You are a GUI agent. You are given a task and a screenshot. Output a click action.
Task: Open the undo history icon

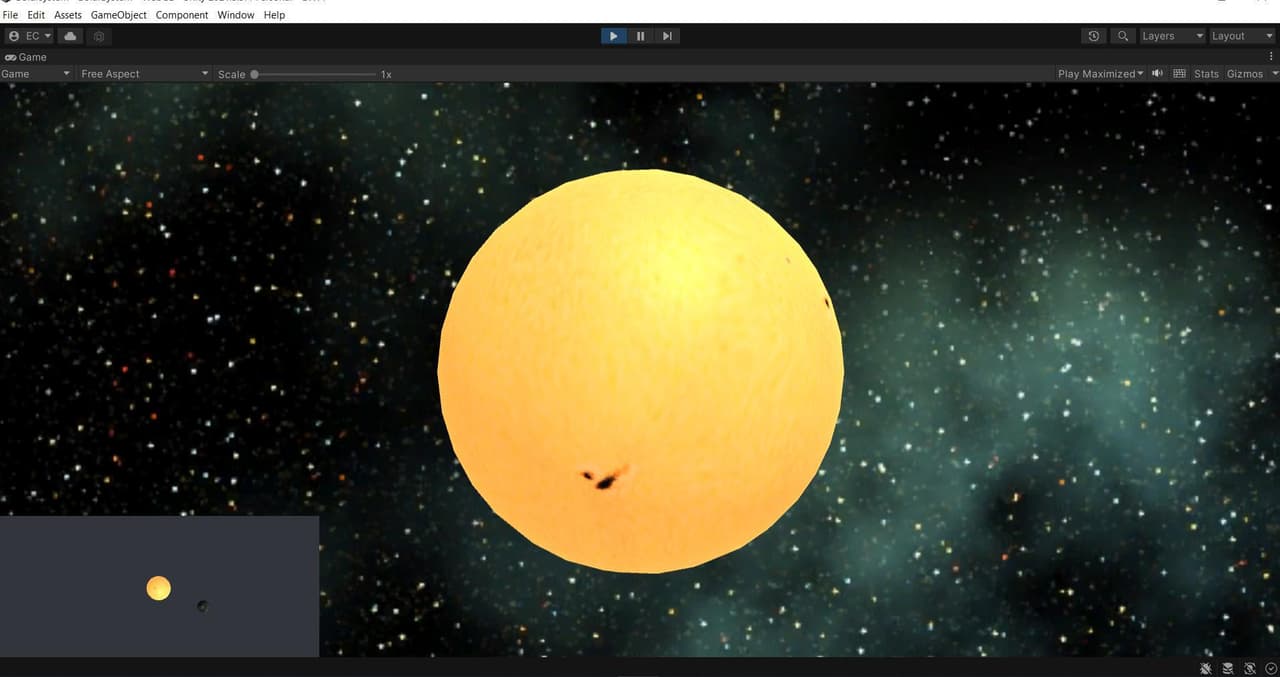[1094, 36]
